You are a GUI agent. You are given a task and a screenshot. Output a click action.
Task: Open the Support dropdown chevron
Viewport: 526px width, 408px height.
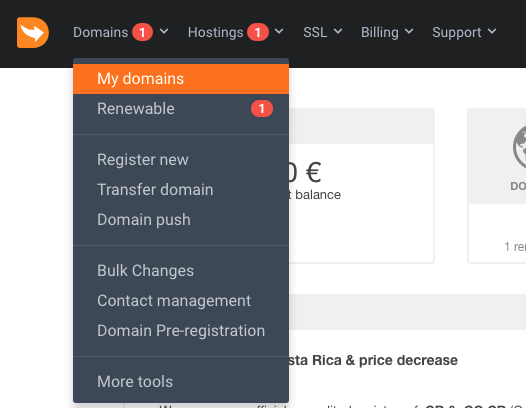coord(492,32)
